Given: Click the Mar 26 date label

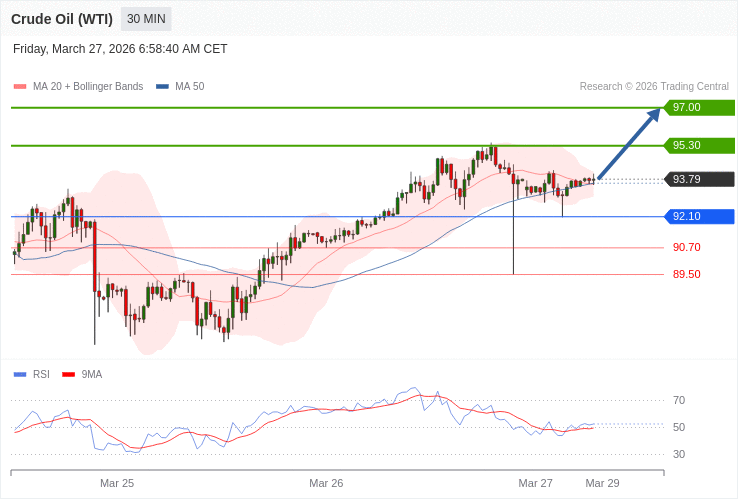Looking at the screenshot, I should point(326,483).
